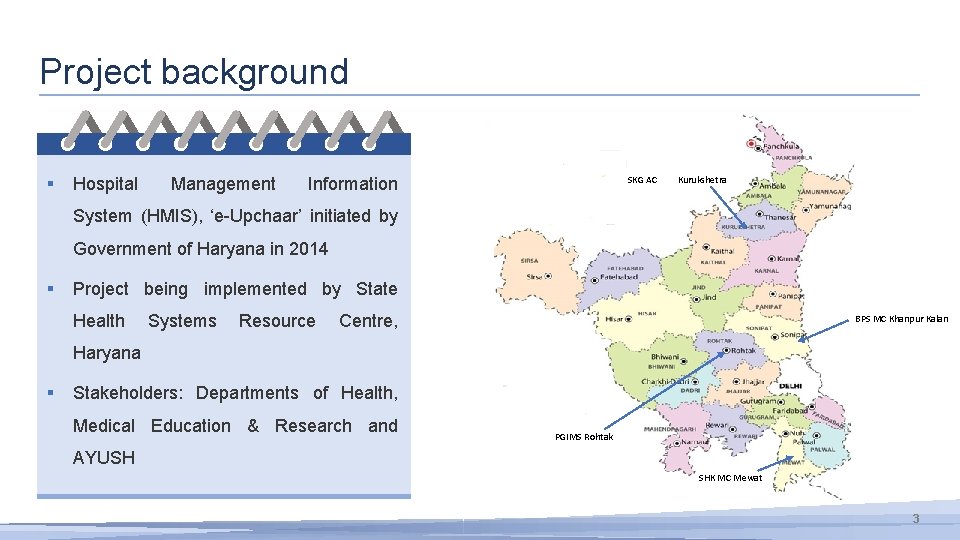Click the DADRI district label

(x=691, y=390)
